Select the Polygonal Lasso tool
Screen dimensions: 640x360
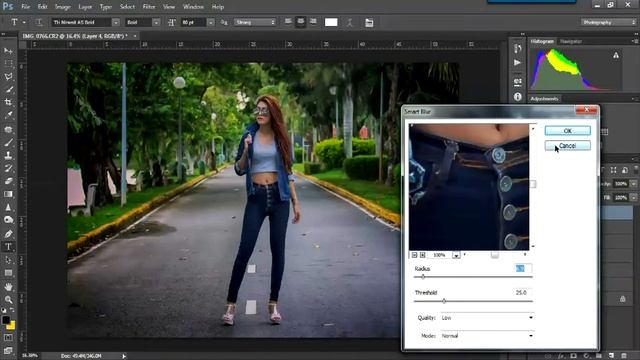8,77
